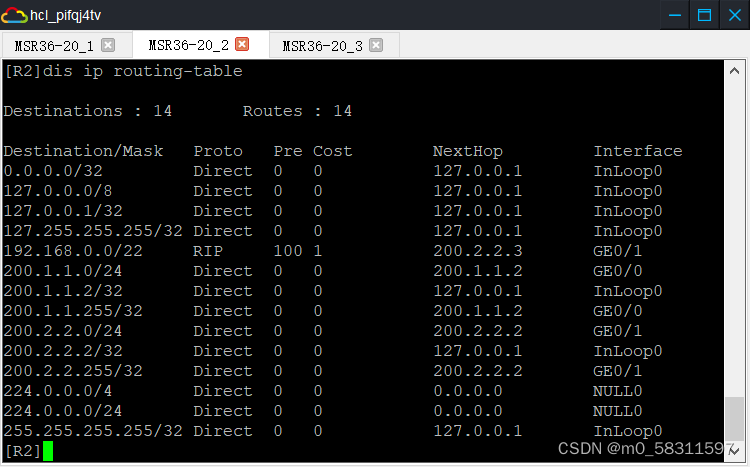The image size is (750, 467).
Task: Click the hcl_pifqj4tv window title
Action: coord(66,15)
